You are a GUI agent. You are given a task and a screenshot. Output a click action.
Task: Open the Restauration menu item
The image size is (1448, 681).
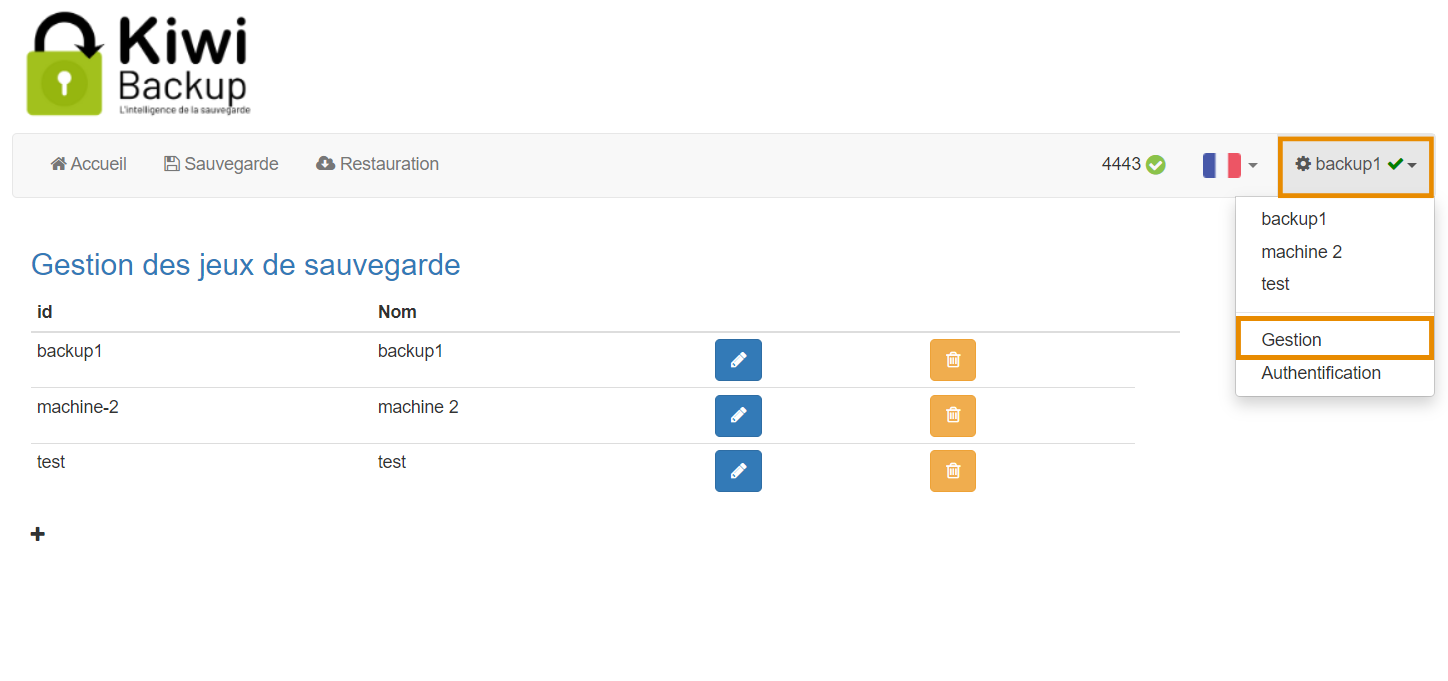(x=378, y=164)
